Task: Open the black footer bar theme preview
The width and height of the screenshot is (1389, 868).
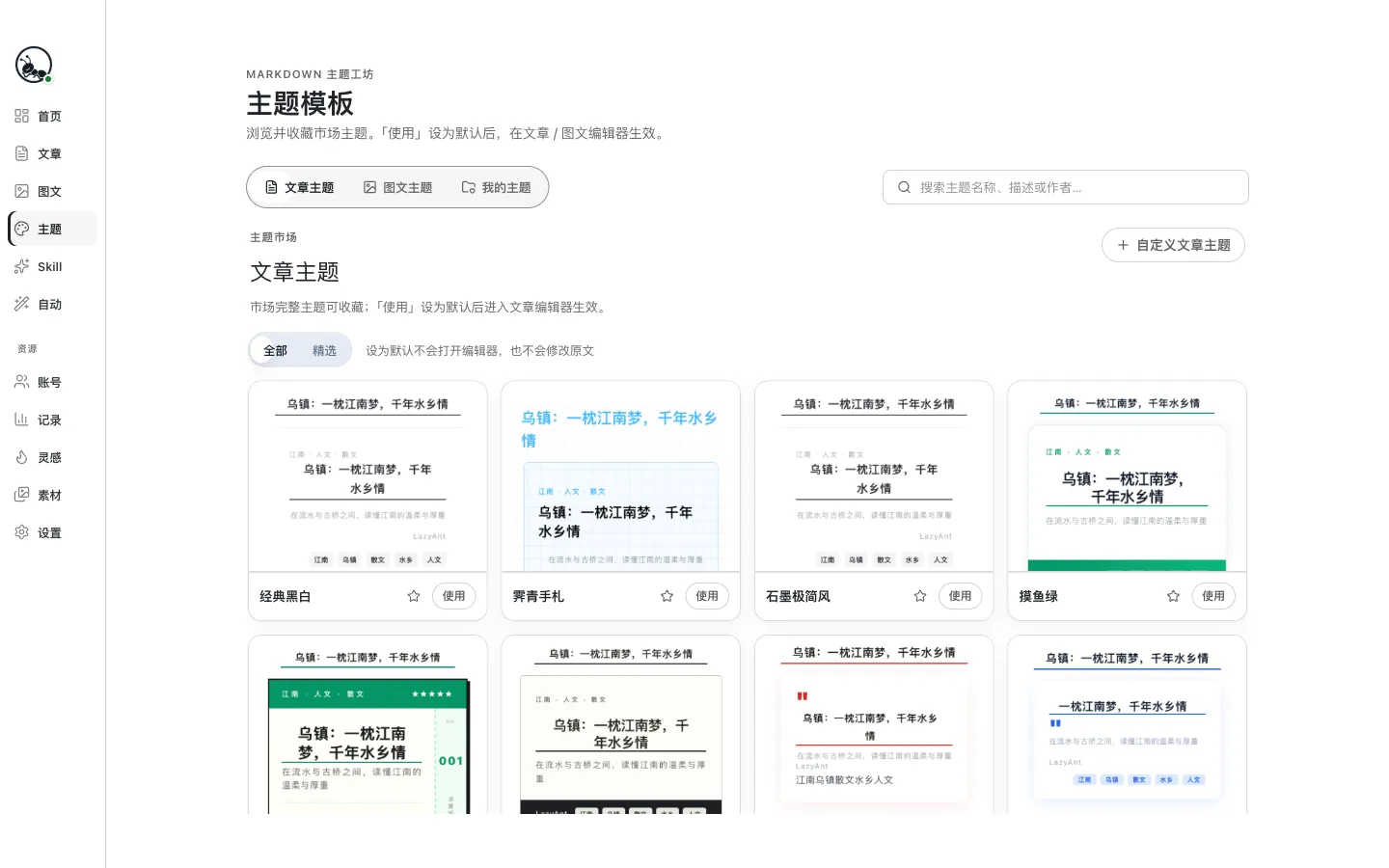Action: [x=621, y=724]
